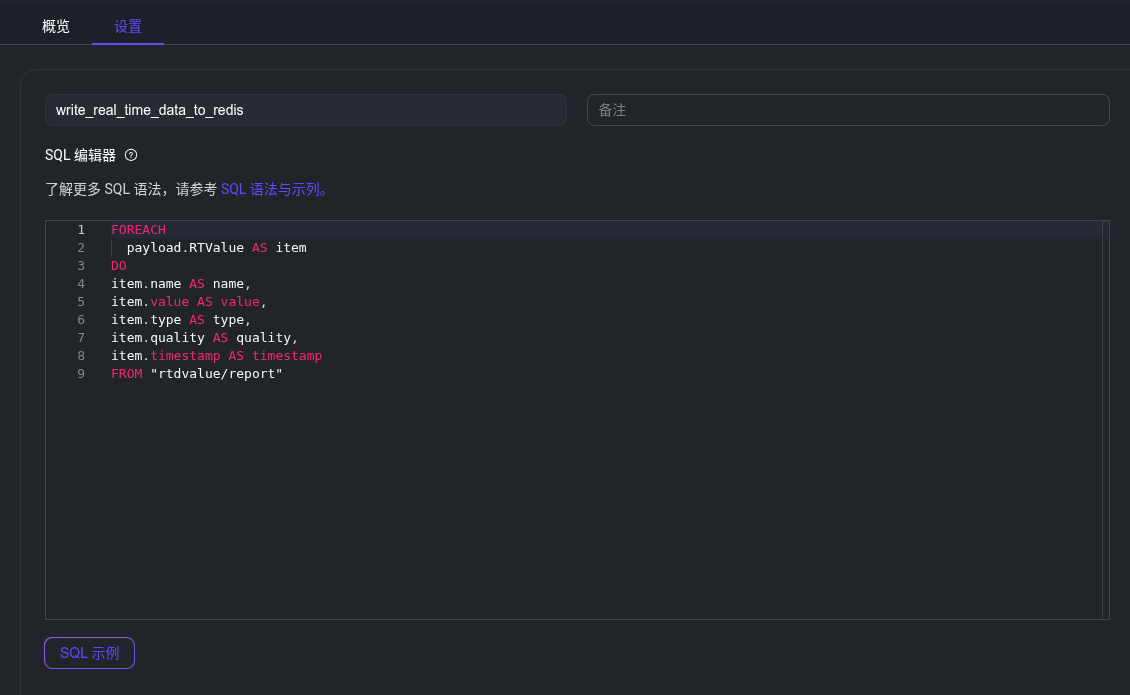Click the rule name field write_real_time_data_to_redis
The image size is (1130, 695).
(306, 110)
